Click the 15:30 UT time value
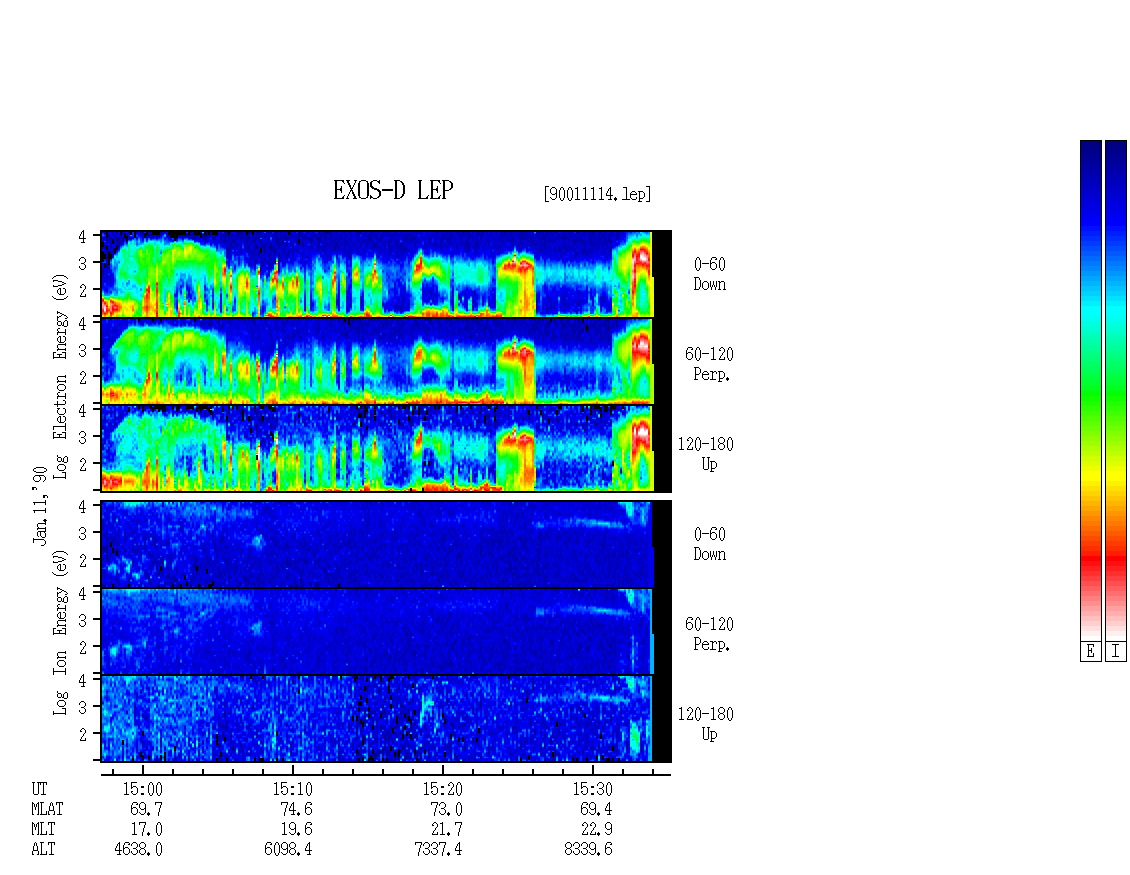This screenshot has width=1130, height=875. click(592, 789)
